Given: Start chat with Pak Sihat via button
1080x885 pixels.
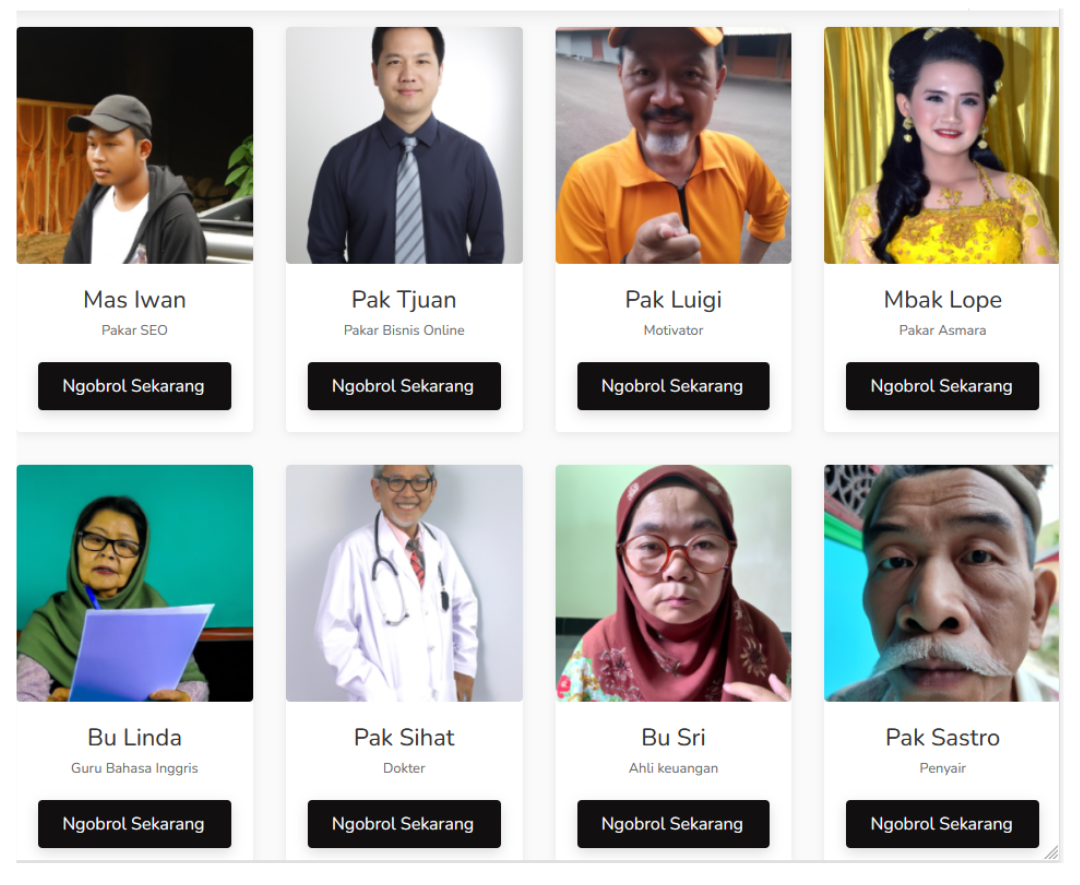Looking at the screenshot, I should [x=404, y=824].
